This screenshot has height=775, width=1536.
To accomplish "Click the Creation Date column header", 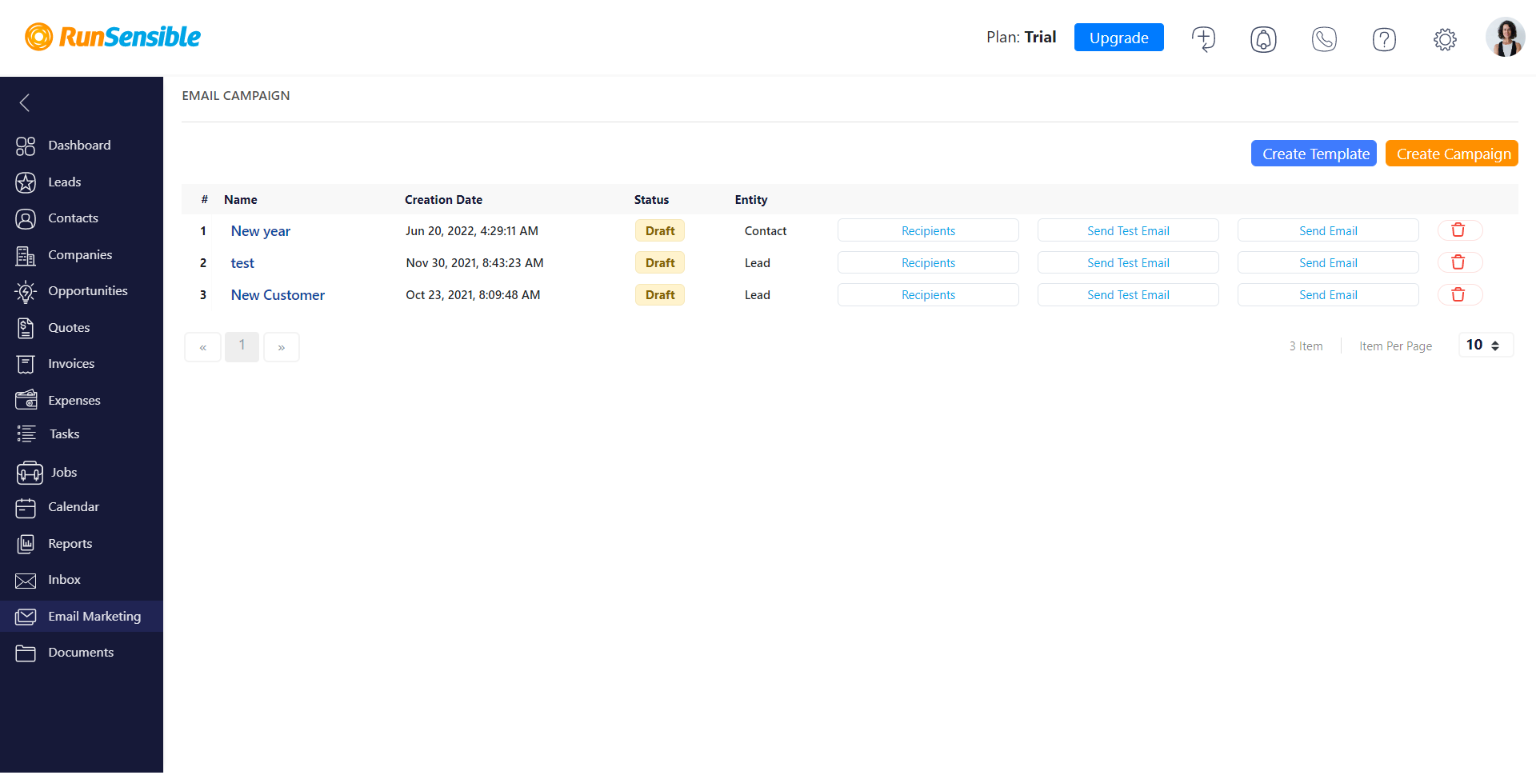I will coord(443,200).
